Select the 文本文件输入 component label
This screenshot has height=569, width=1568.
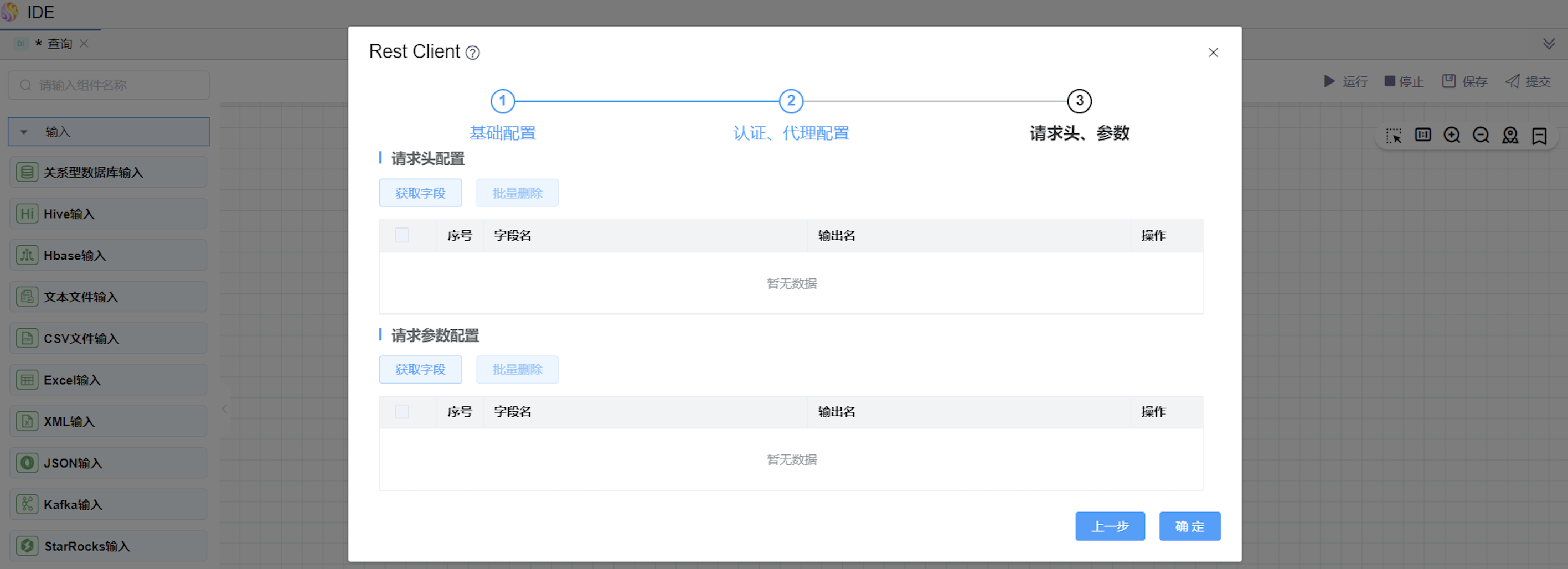point(81,297)
